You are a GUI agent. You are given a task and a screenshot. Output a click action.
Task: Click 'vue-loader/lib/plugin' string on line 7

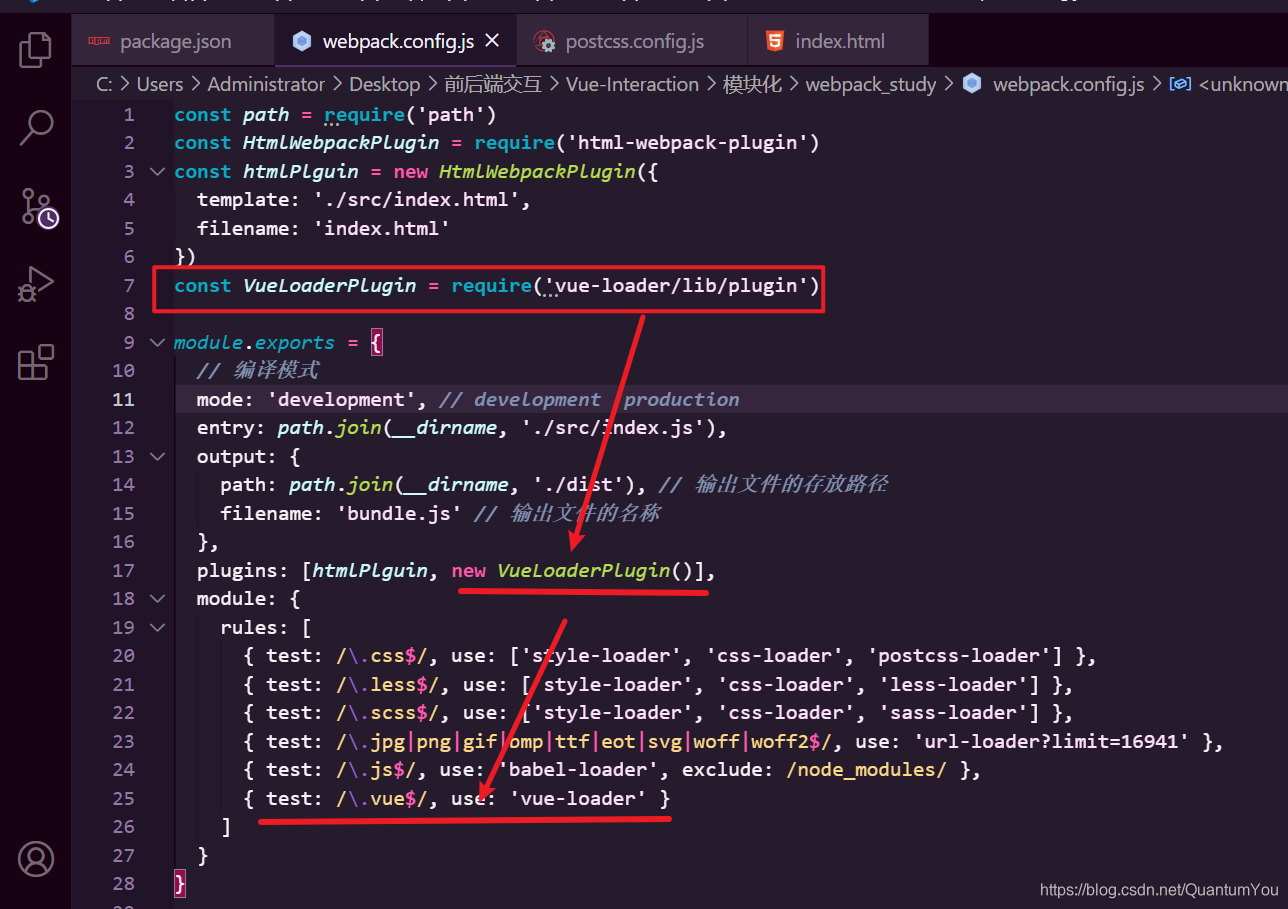click(676, 285)
